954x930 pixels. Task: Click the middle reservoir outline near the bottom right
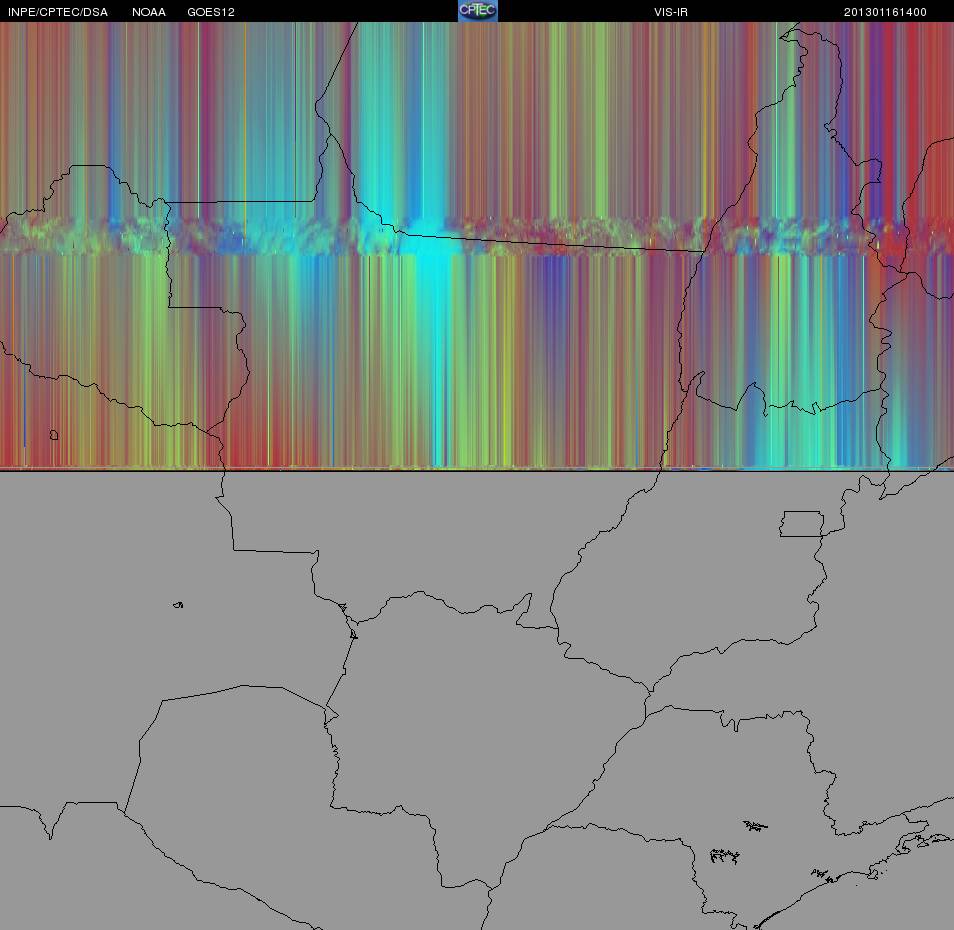click(724, 856)
